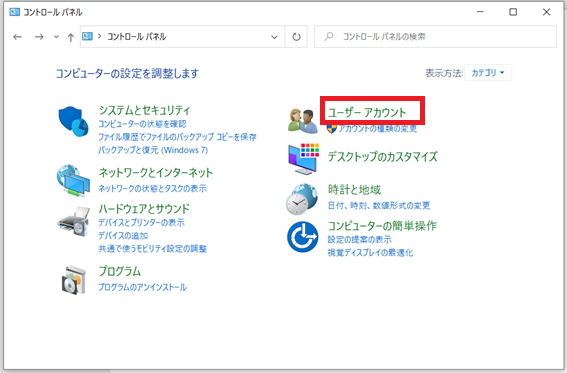Image resolution: width=567 pixels, height=373 pixels.
Task: Open the Desktop Customization monitor icon
Action: [x=303, y=159]
